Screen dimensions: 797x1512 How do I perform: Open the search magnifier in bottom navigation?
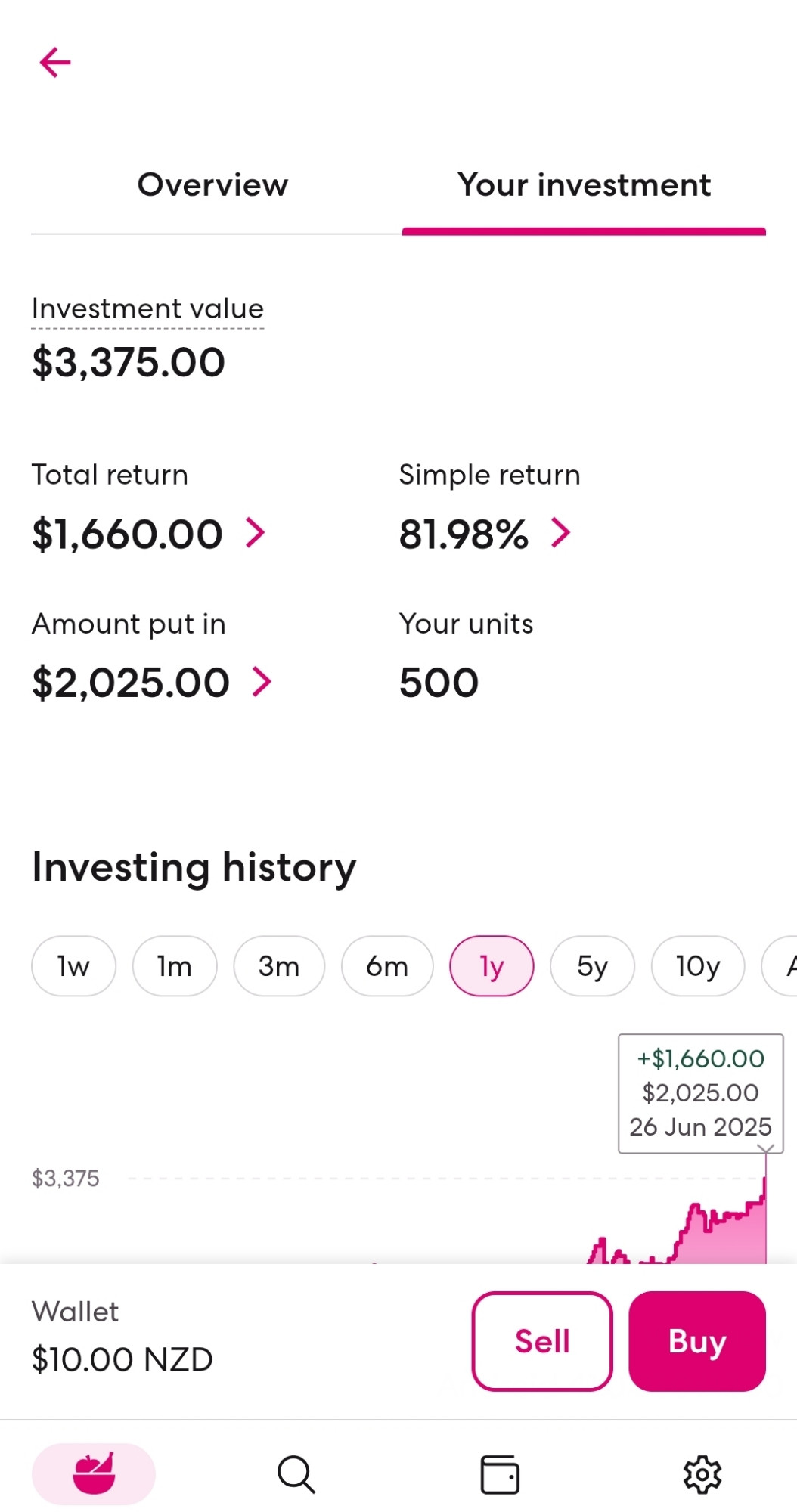296,1474
